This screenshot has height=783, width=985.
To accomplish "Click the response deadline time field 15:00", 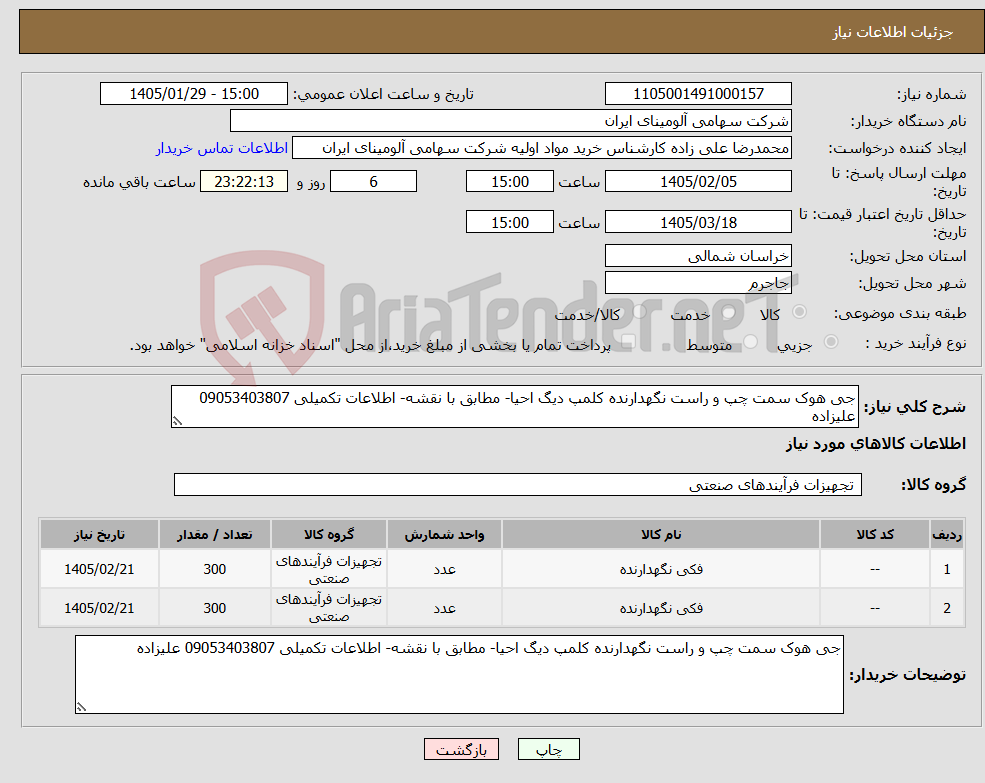I will click(509, 182).
